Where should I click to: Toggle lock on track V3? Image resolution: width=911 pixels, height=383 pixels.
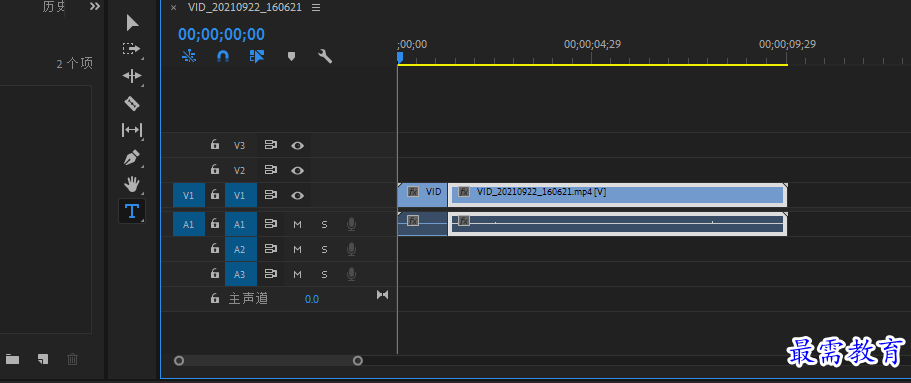coord(215,145)
